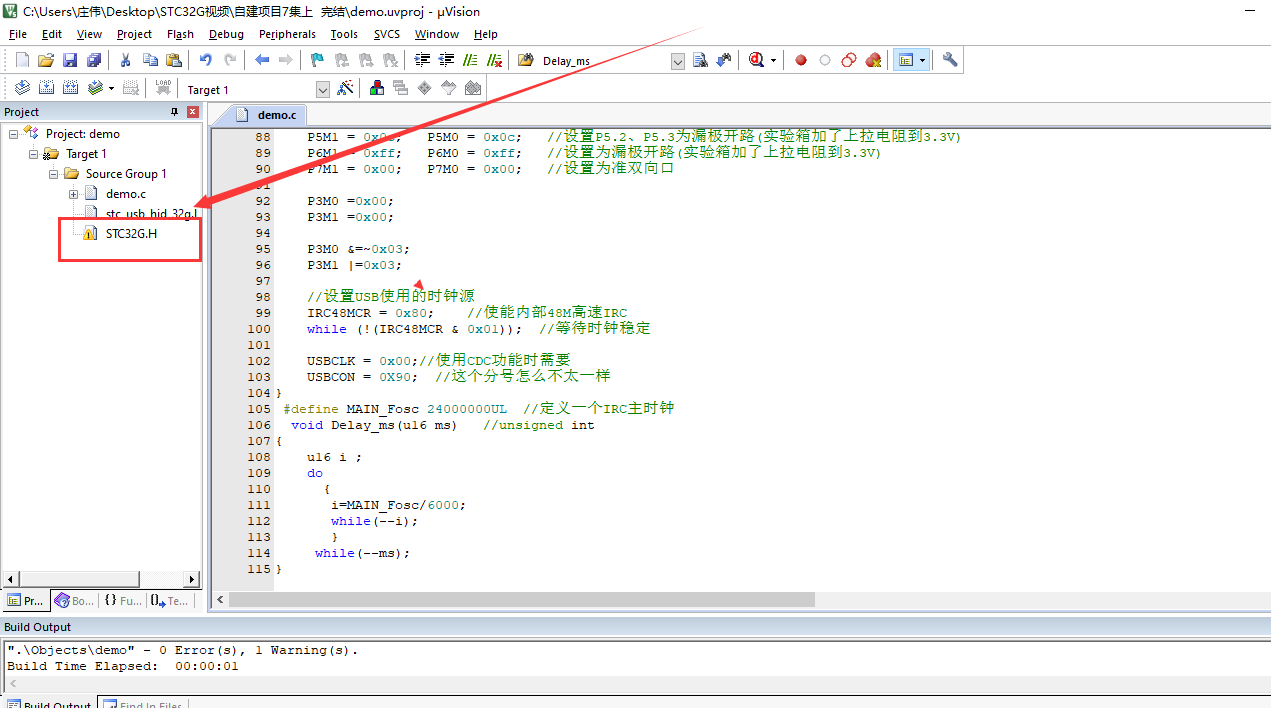
Task: Open the Flash menu
Action: (x=180, y=34)
